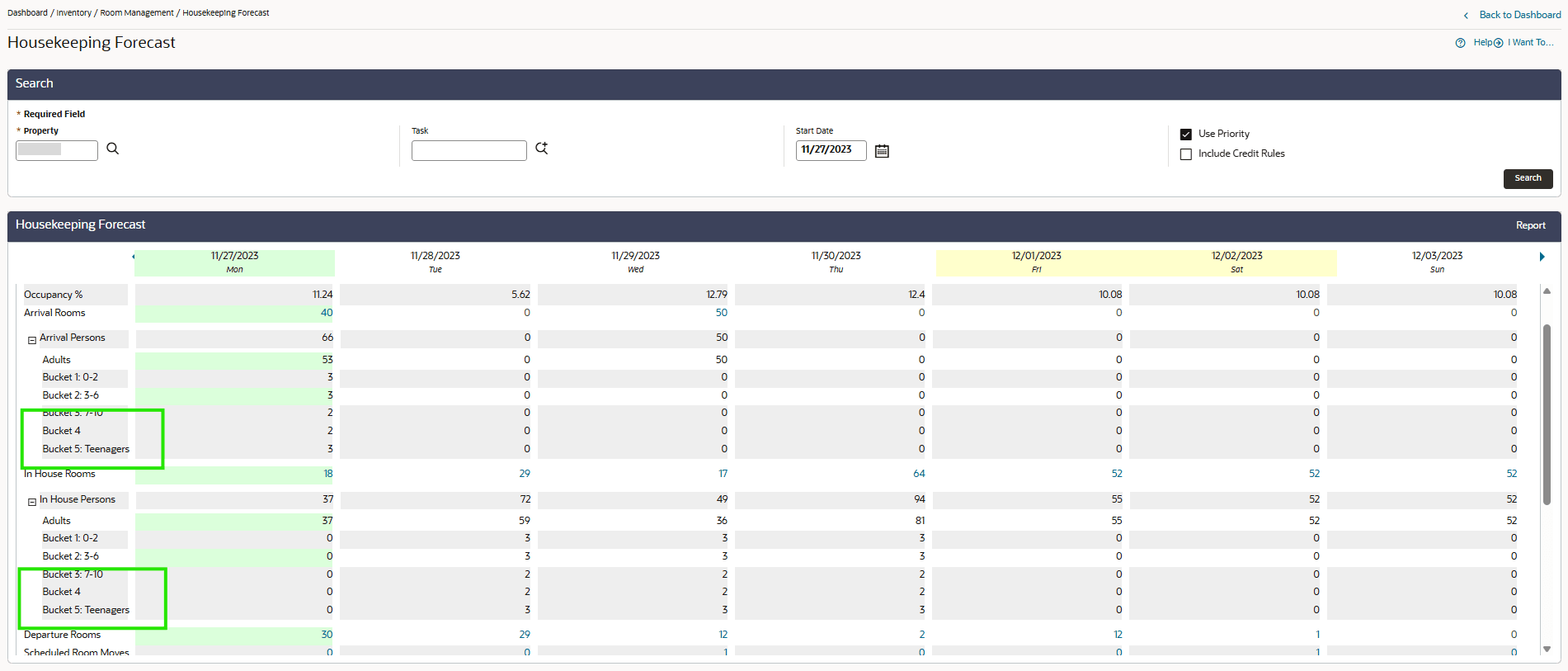This screenshot has height=671, width=1568.
Task: Open the Start Date calendar picker
Action: [882, 150]
